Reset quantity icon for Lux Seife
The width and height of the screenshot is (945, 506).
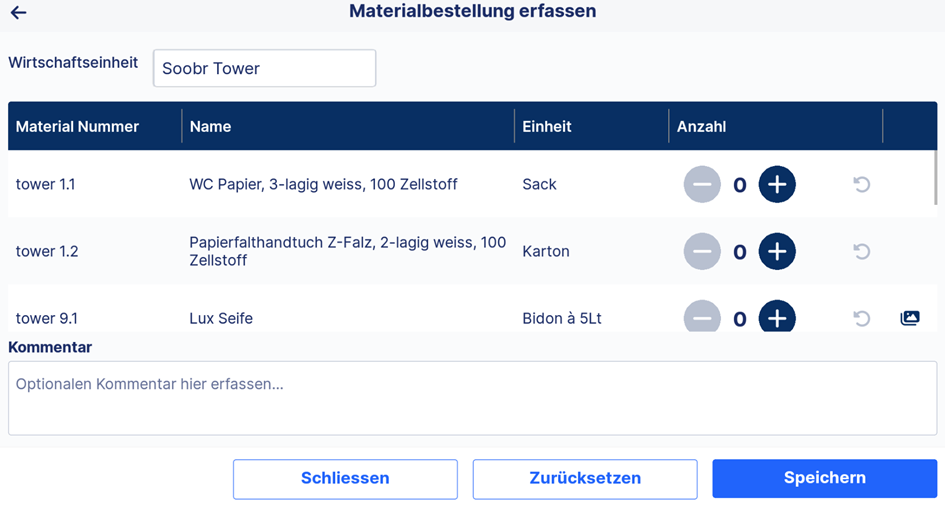[862, 318]
